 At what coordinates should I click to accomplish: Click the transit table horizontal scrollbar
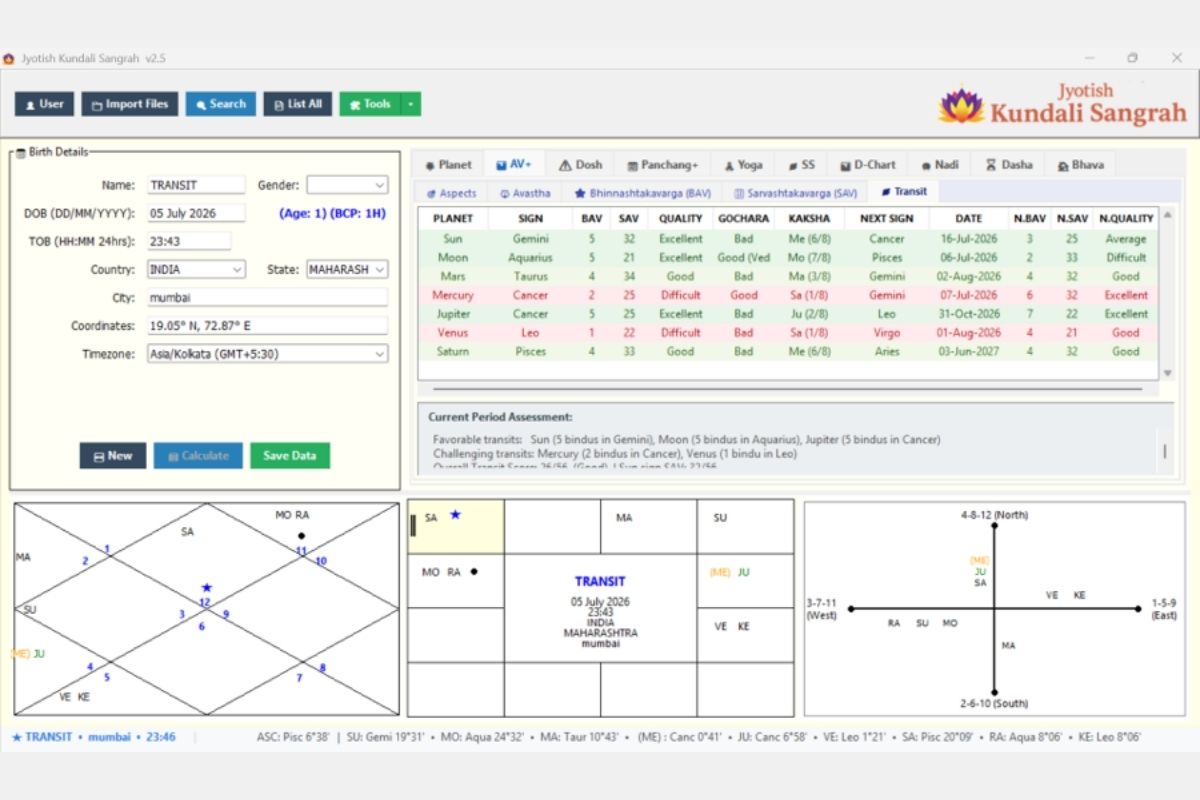(788, 389)
